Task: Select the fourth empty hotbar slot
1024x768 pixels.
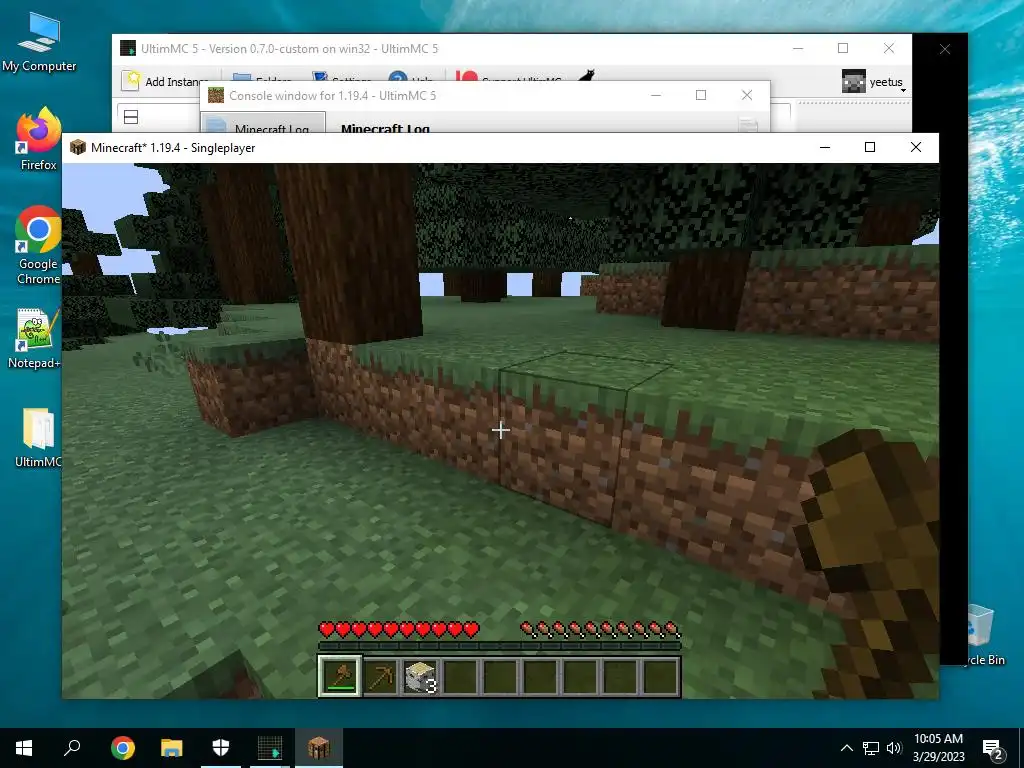Action: [580, 677]
